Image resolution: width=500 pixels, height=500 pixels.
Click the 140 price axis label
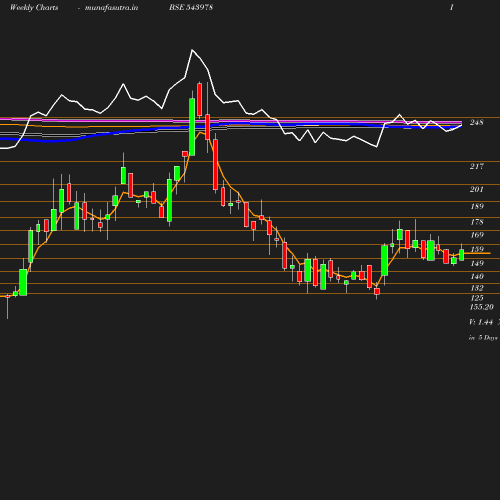coord(477,276)
